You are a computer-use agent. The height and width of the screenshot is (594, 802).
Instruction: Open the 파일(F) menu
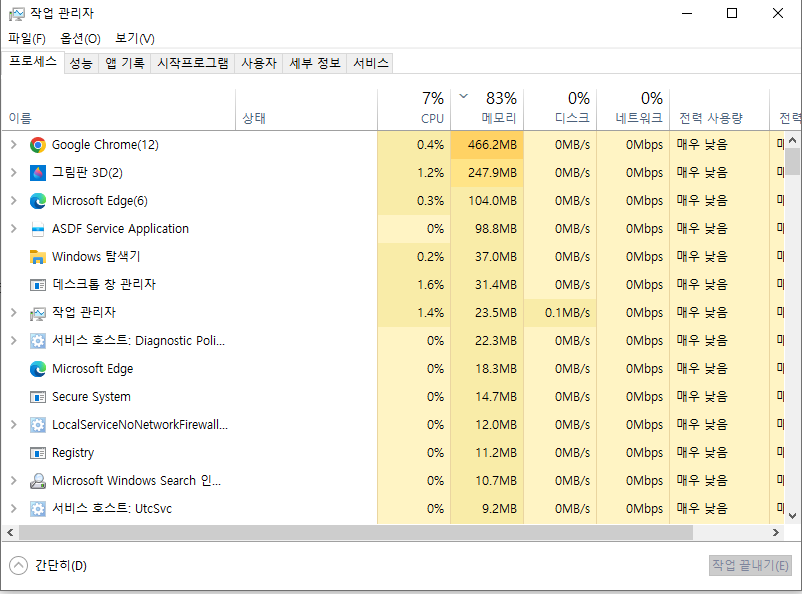click(x=27, y=38)
